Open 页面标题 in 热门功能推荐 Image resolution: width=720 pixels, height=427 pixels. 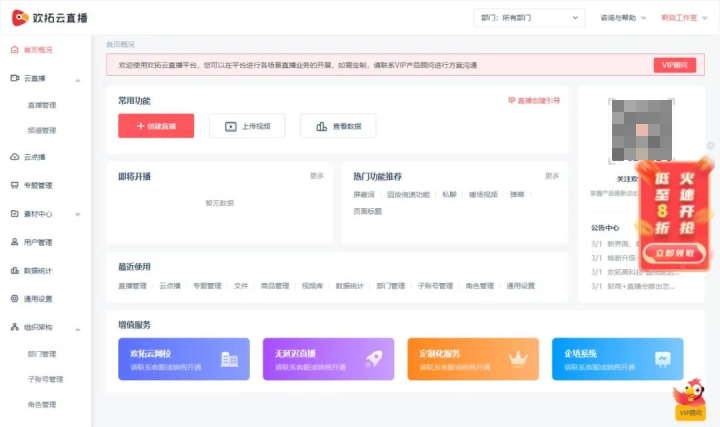367,211
